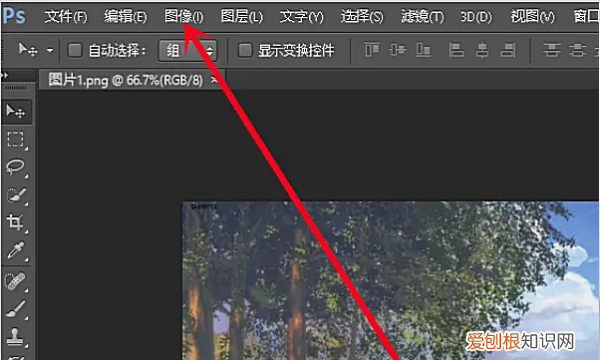Expand the tools panel double-arrow
The image size is (600, 360).
5,75
